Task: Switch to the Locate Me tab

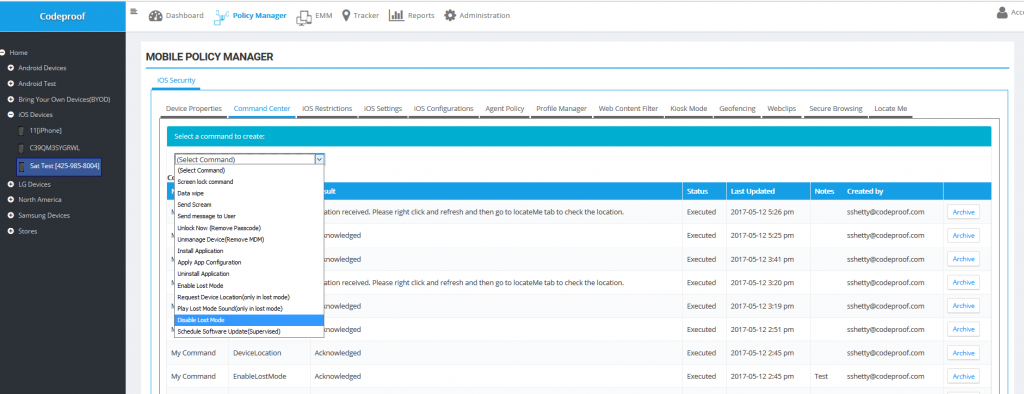Action: (891, 108)
